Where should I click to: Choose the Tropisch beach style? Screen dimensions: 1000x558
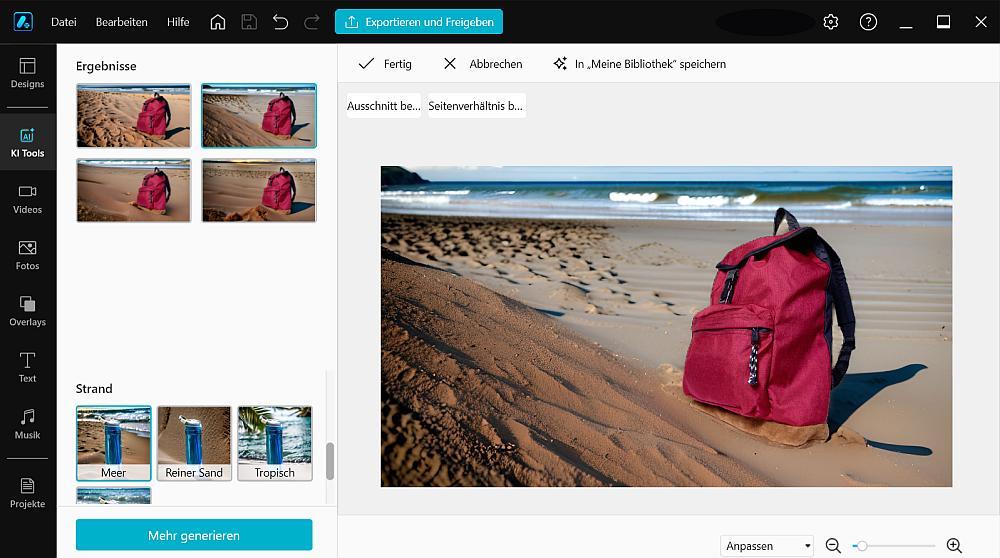pos(275,443)
